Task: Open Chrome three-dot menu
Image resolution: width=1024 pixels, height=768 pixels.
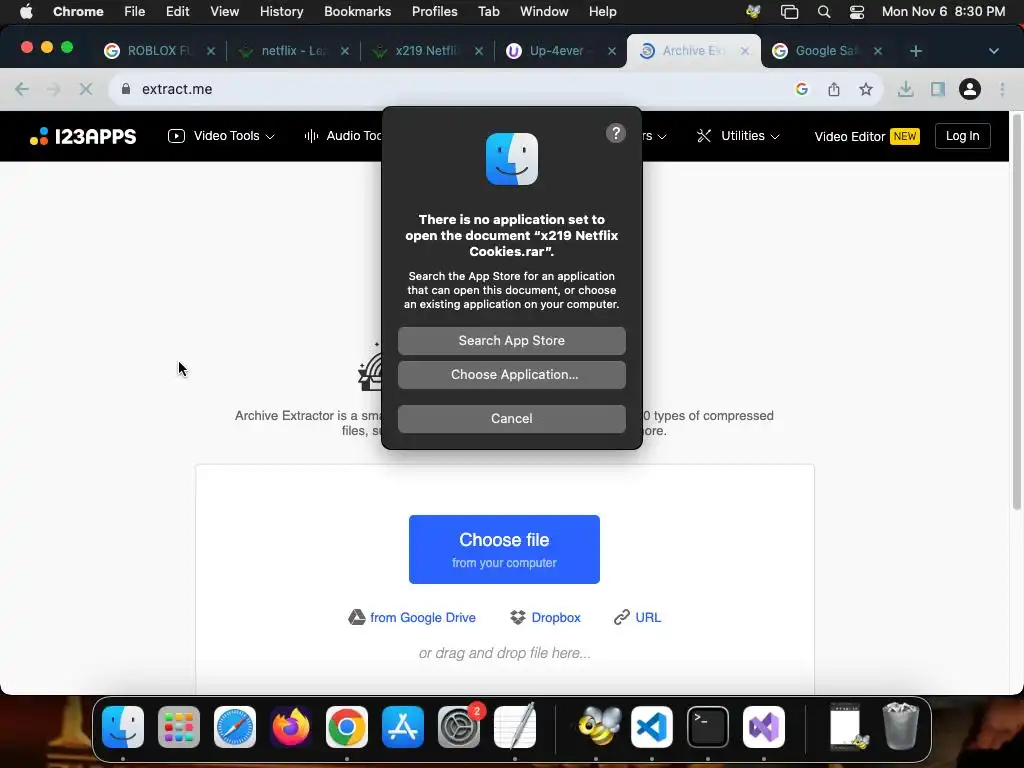Action: (x=1002, y=89)
